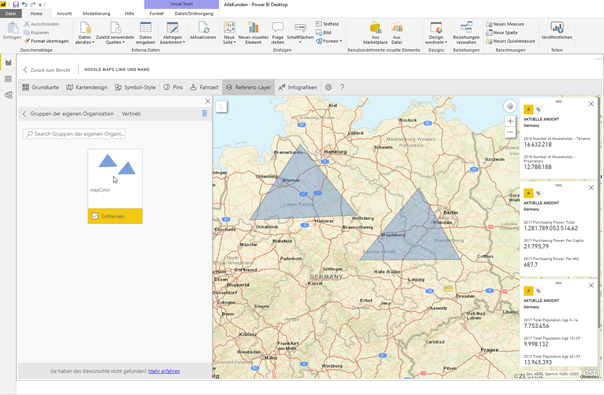Insert Neues visuelles Element
Viewport: 604px width, 395px height.
[253, 33]
